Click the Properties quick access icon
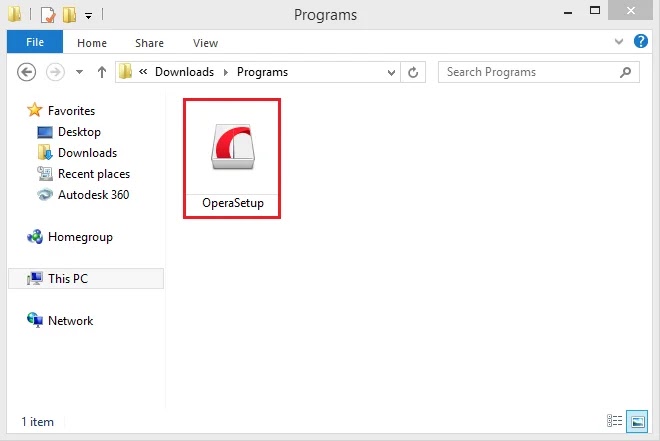 [48, 15]
